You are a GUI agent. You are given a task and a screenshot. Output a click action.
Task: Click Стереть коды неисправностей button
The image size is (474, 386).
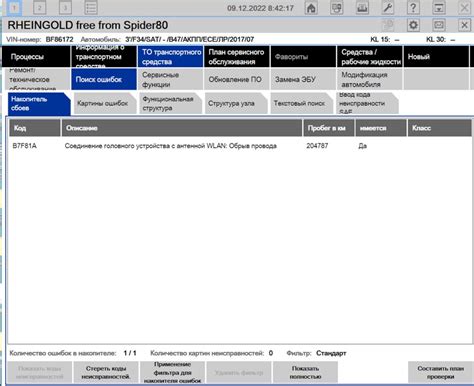[106, 372]
